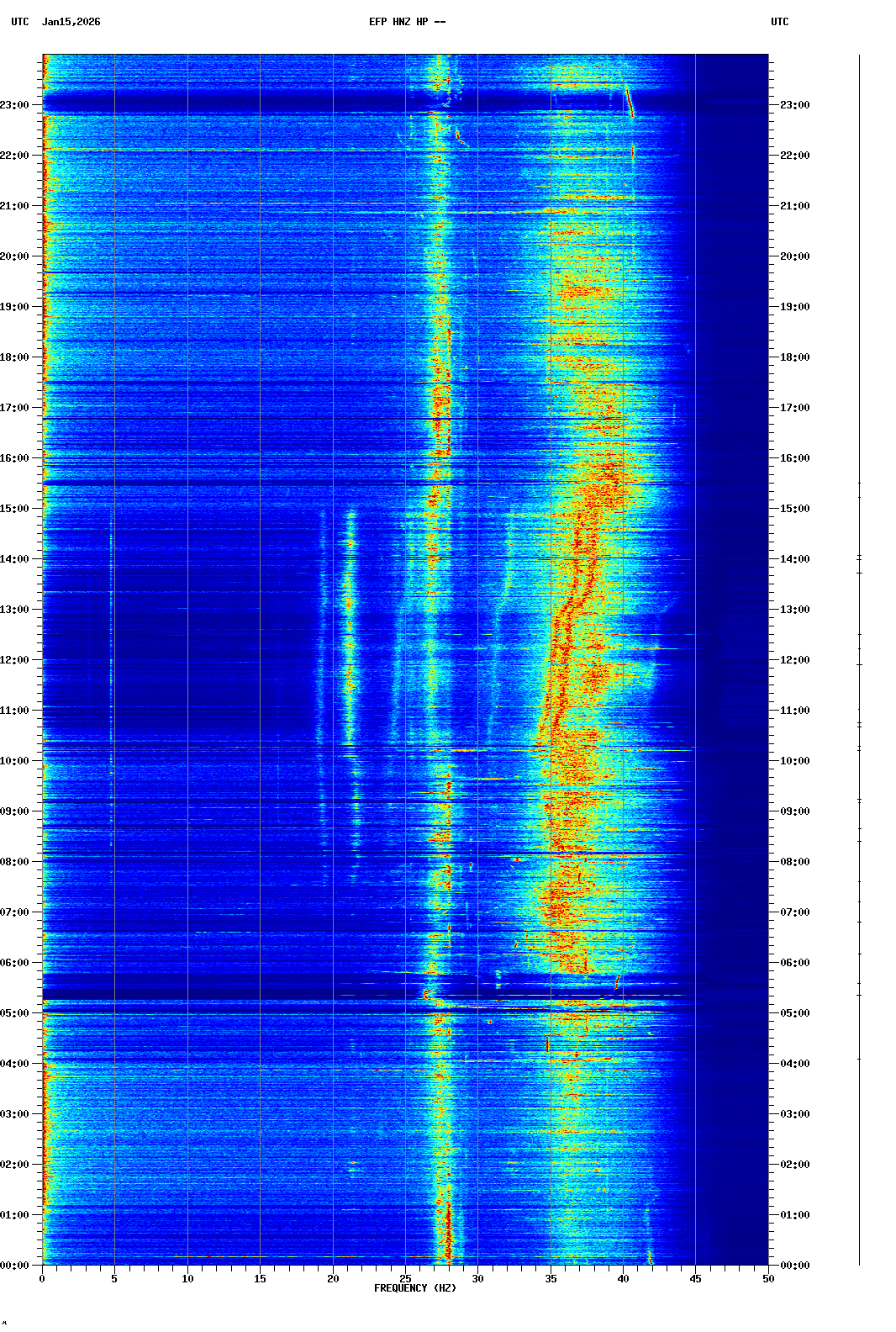Click the 10 Hz frequency tick label
Viewport: 896px width, 1332px height.
coord(187,1278)
